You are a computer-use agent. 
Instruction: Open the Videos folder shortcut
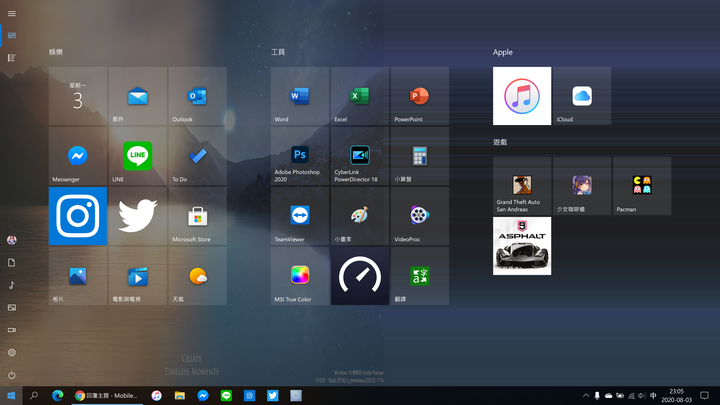pos(11,330)
